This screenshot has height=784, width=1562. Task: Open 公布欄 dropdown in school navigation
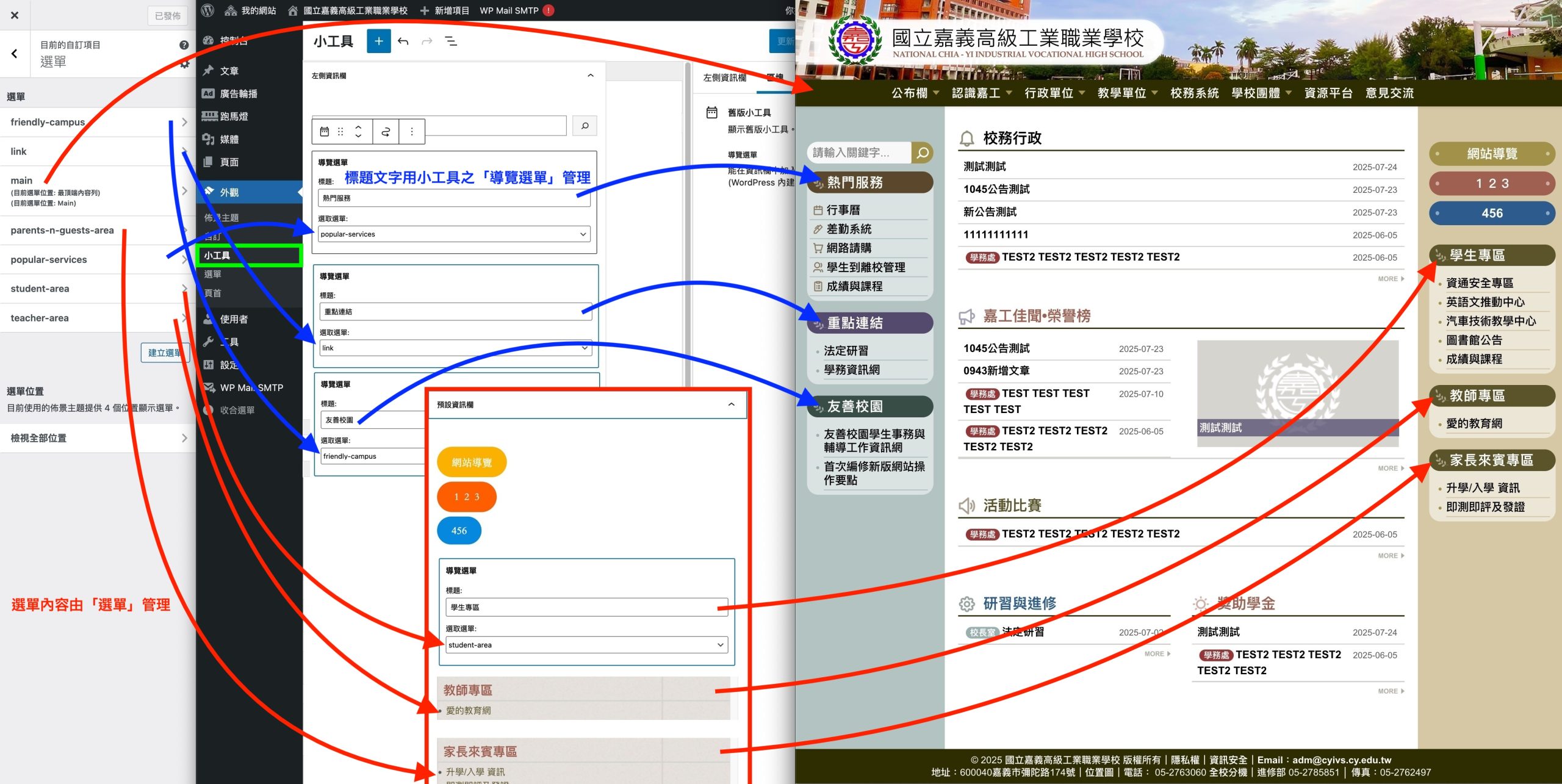(915, 93)
